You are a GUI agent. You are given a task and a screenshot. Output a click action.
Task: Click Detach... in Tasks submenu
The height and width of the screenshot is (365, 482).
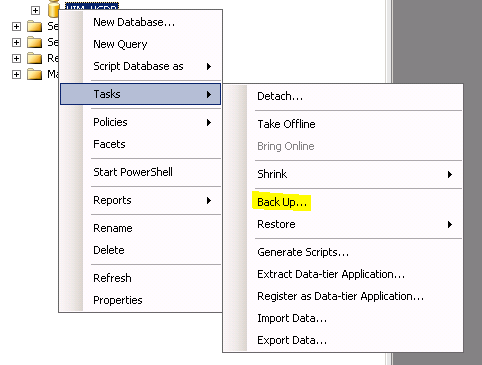click(343, 96)
